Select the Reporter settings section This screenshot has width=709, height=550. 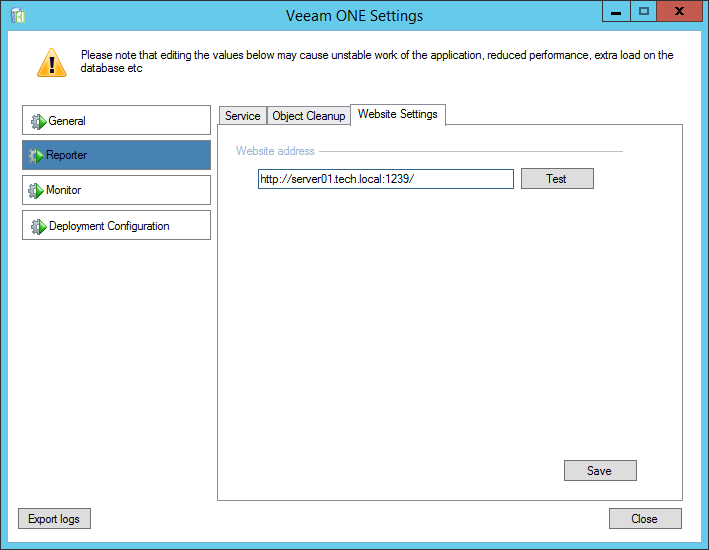pos(116,155)
